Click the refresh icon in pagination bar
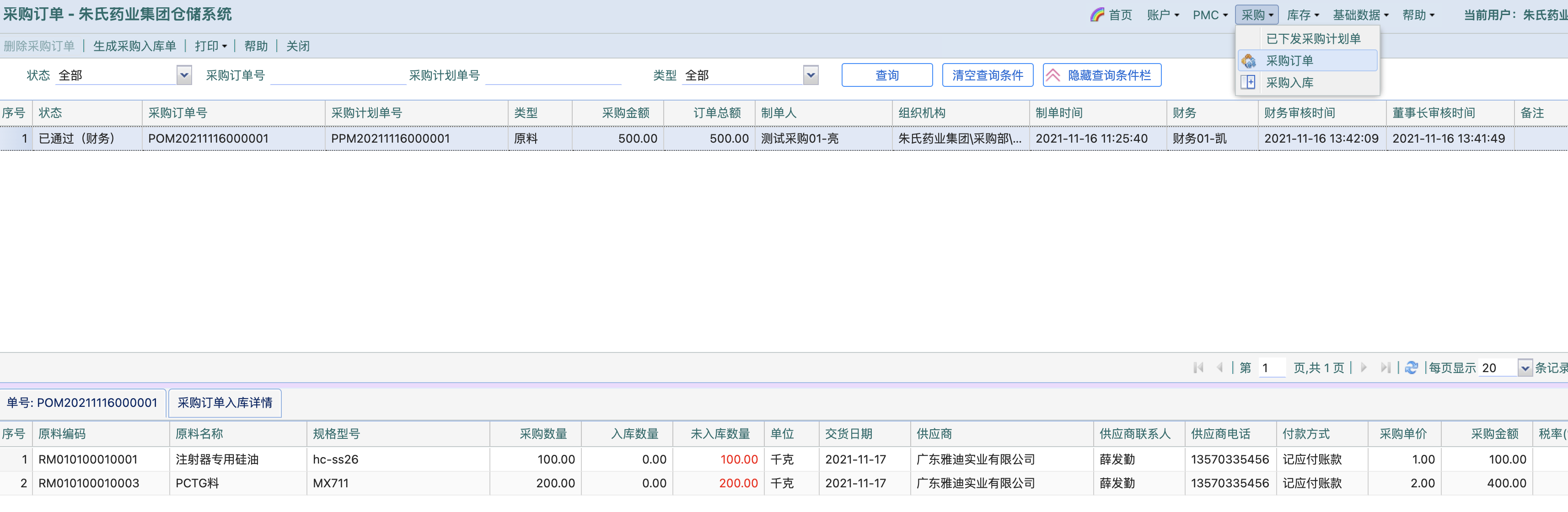1568x512 pixels. point(1412,367)
